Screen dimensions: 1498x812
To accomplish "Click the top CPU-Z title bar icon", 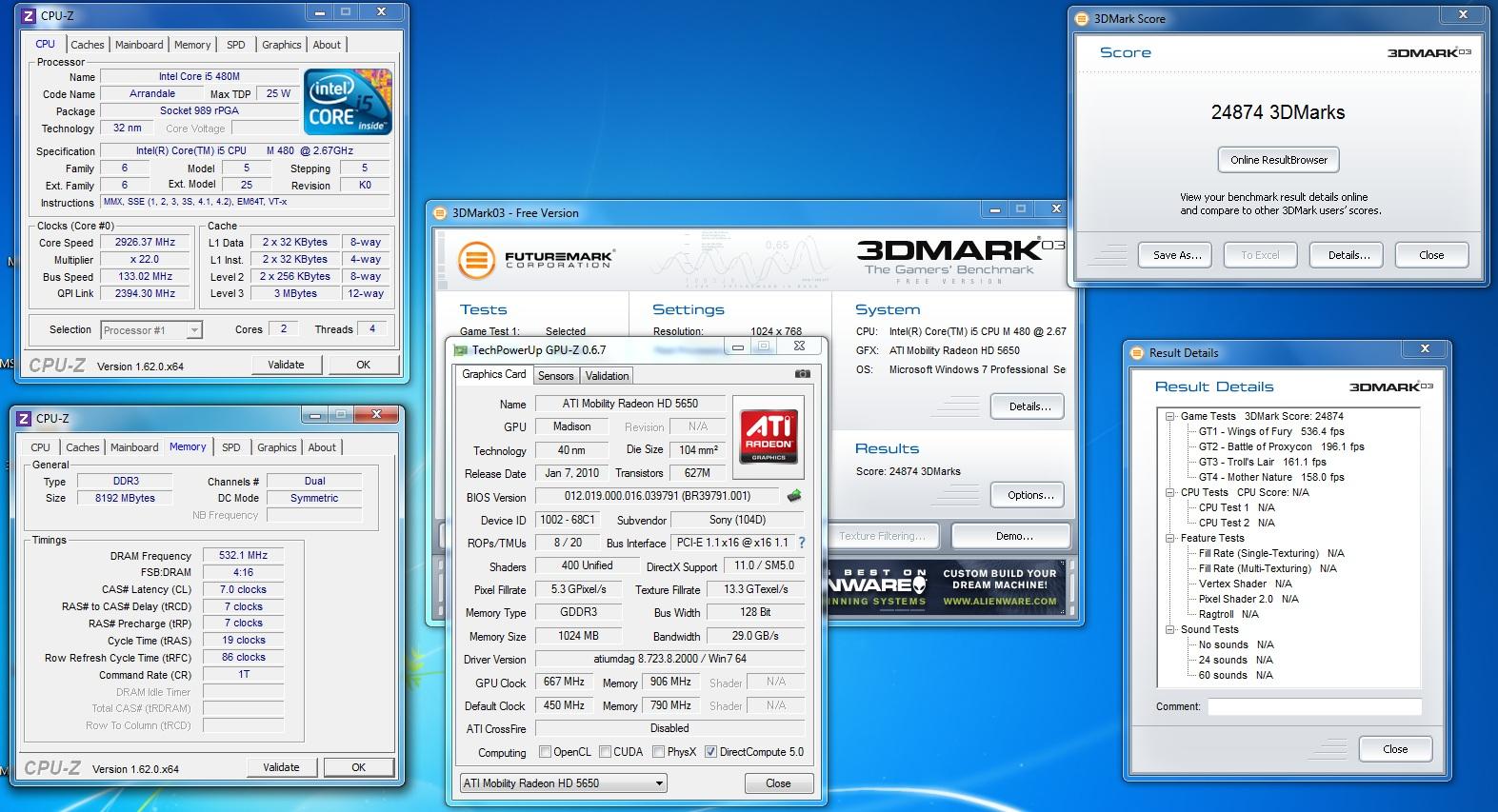I will (x=29, y=16).
